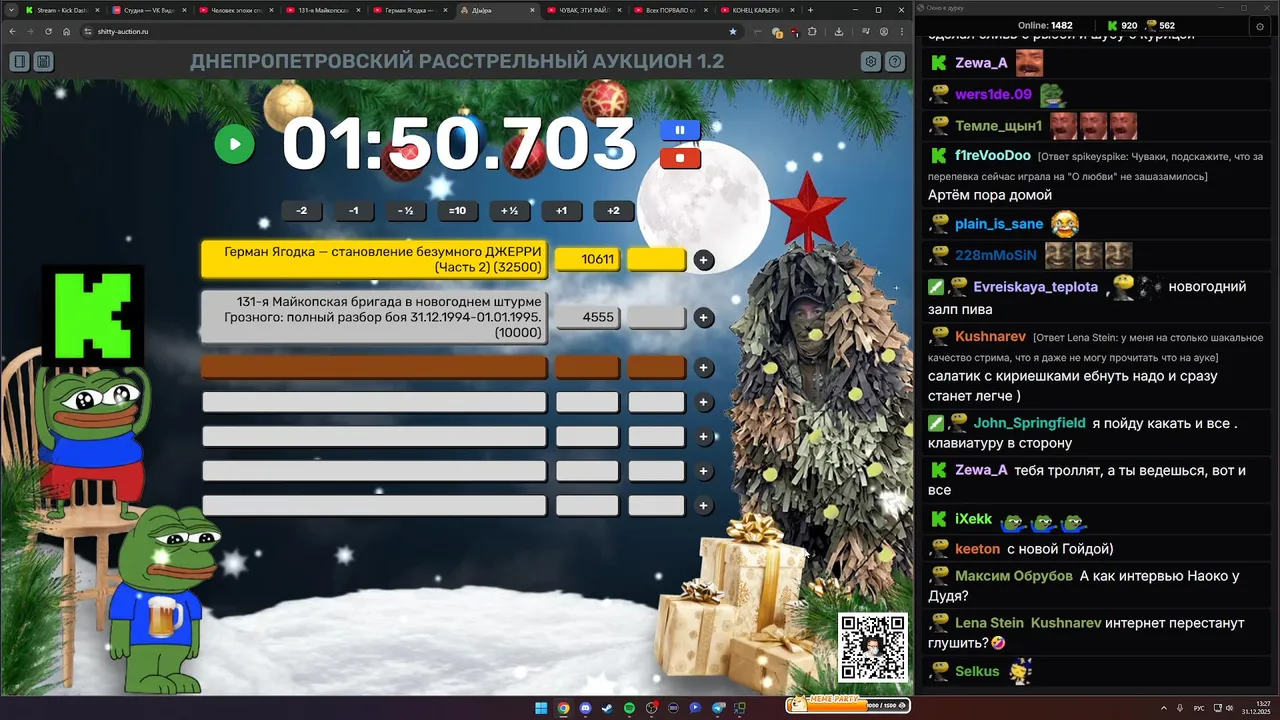Open Windows Start menu
Screen dimensions: 1280x720
[541, 708]
